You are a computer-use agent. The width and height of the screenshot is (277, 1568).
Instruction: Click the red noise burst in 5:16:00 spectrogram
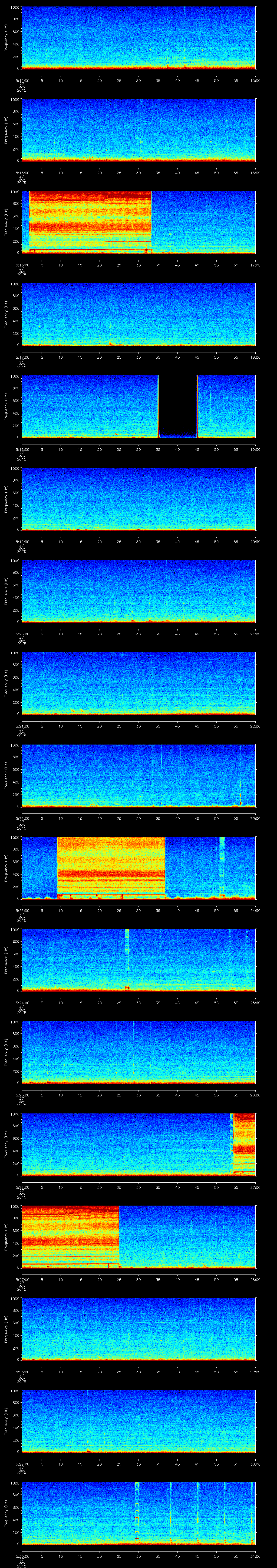point(90,222)
